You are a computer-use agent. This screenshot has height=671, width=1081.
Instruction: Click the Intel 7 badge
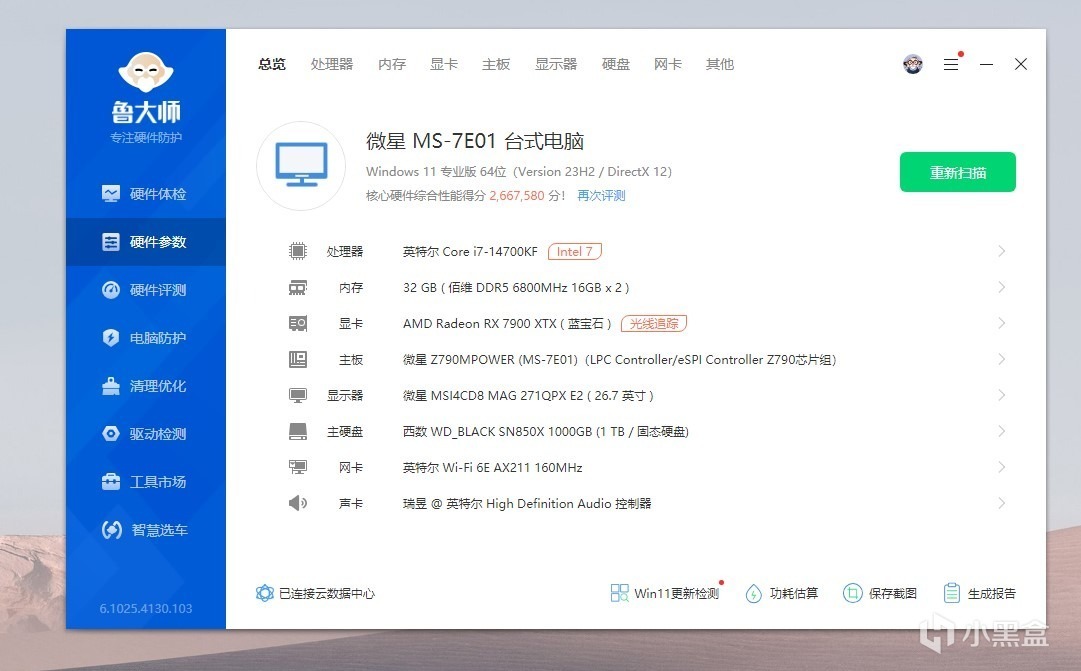(x=575, y=252)
